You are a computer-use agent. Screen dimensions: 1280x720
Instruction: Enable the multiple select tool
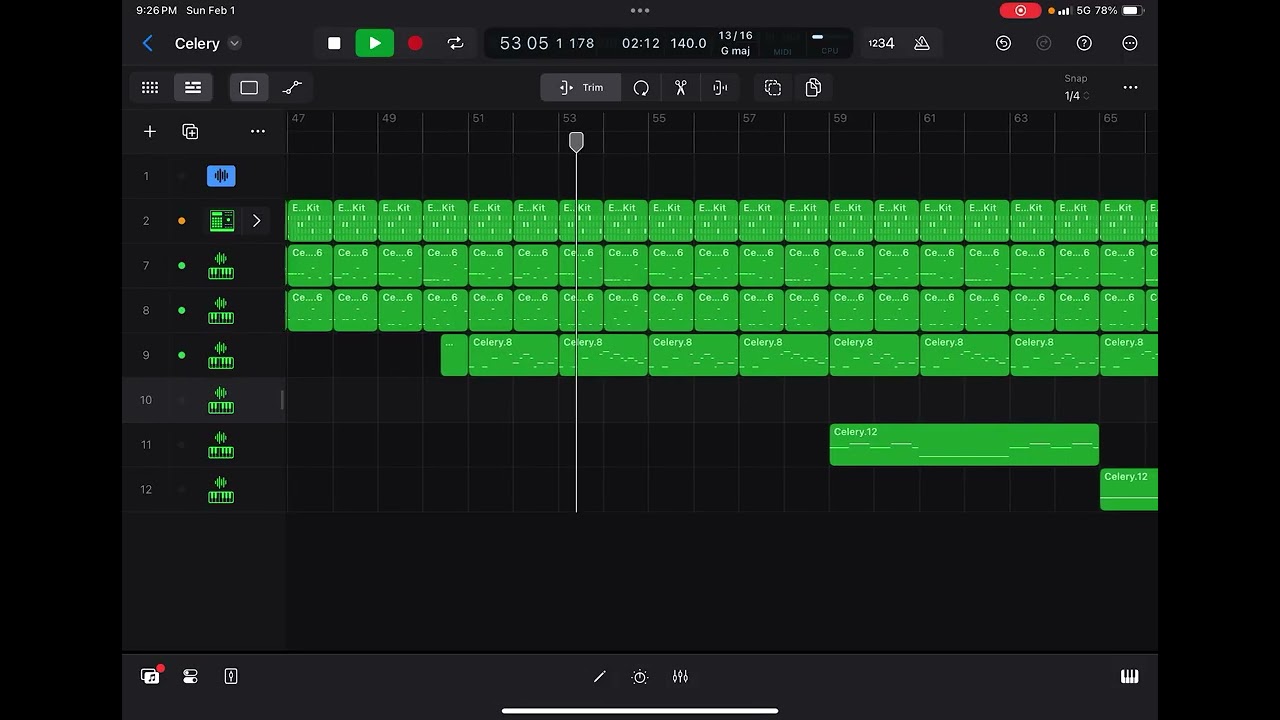click(x=773, y=88)
